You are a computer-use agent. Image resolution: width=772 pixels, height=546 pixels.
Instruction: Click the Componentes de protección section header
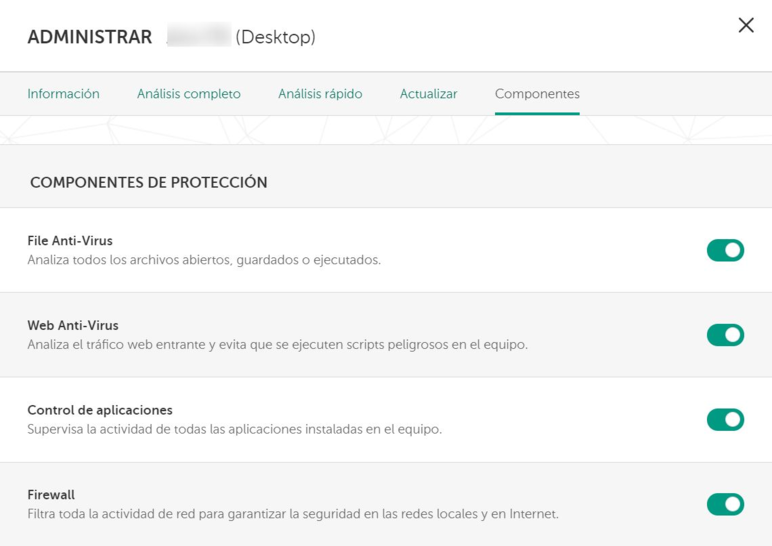[x=149, y=183]
